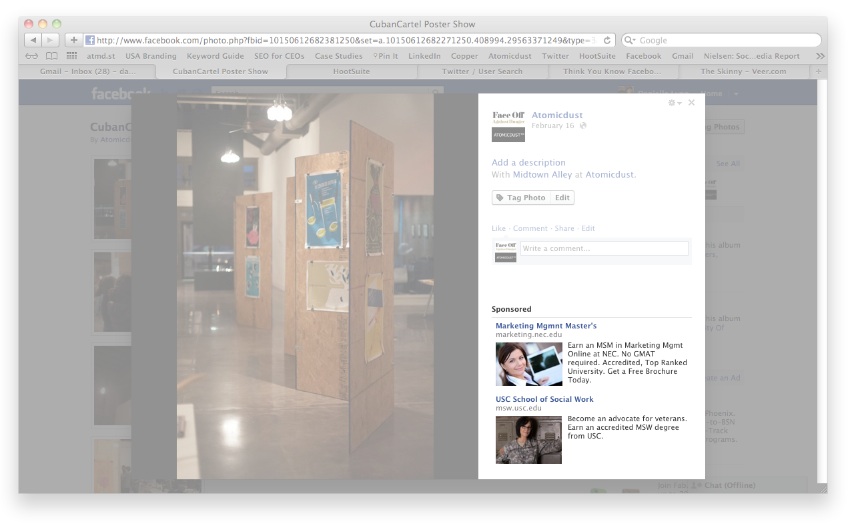Open the Atomicdust bookmark in bookmarks bar
The image size is (853, 529).
(510, 56)
